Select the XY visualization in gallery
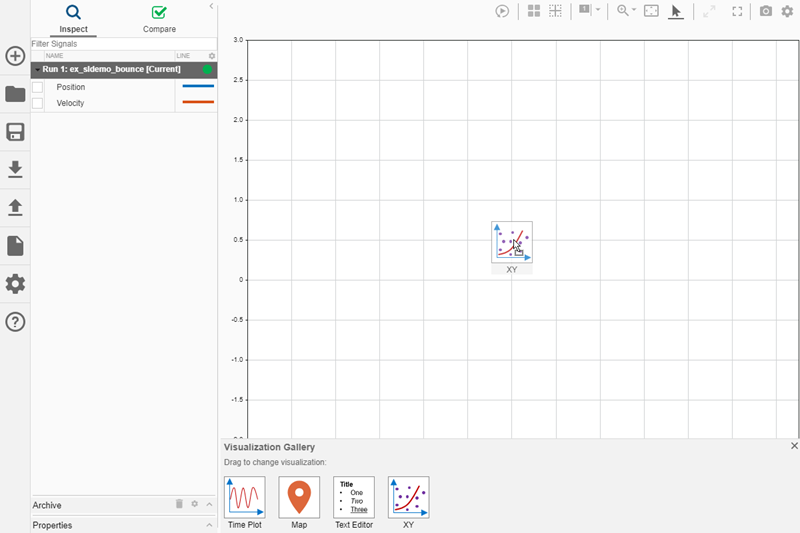This screenshot has height=533, width=800. (408, 497)
